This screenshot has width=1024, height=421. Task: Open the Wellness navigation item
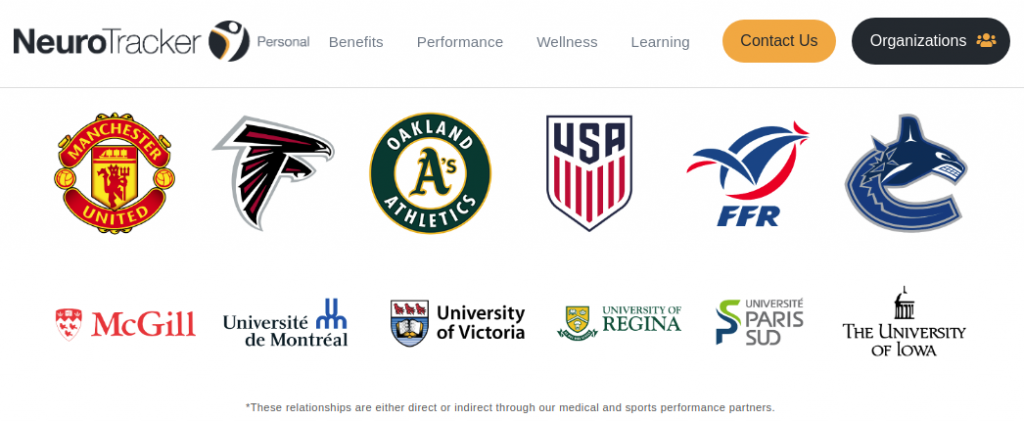[x=567, y=42]
